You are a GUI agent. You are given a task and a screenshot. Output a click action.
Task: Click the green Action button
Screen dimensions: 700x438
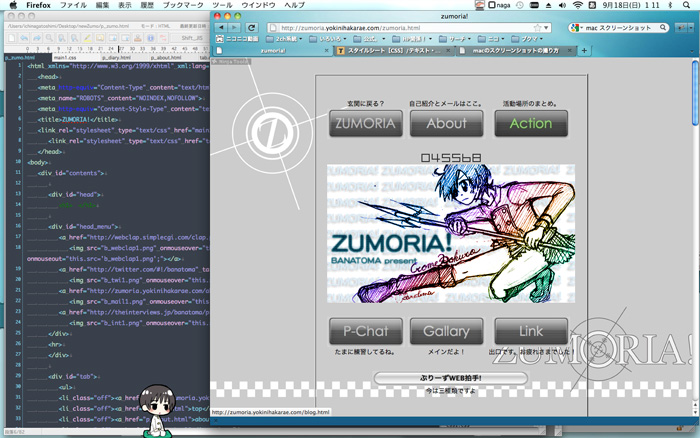click(531, 123)
